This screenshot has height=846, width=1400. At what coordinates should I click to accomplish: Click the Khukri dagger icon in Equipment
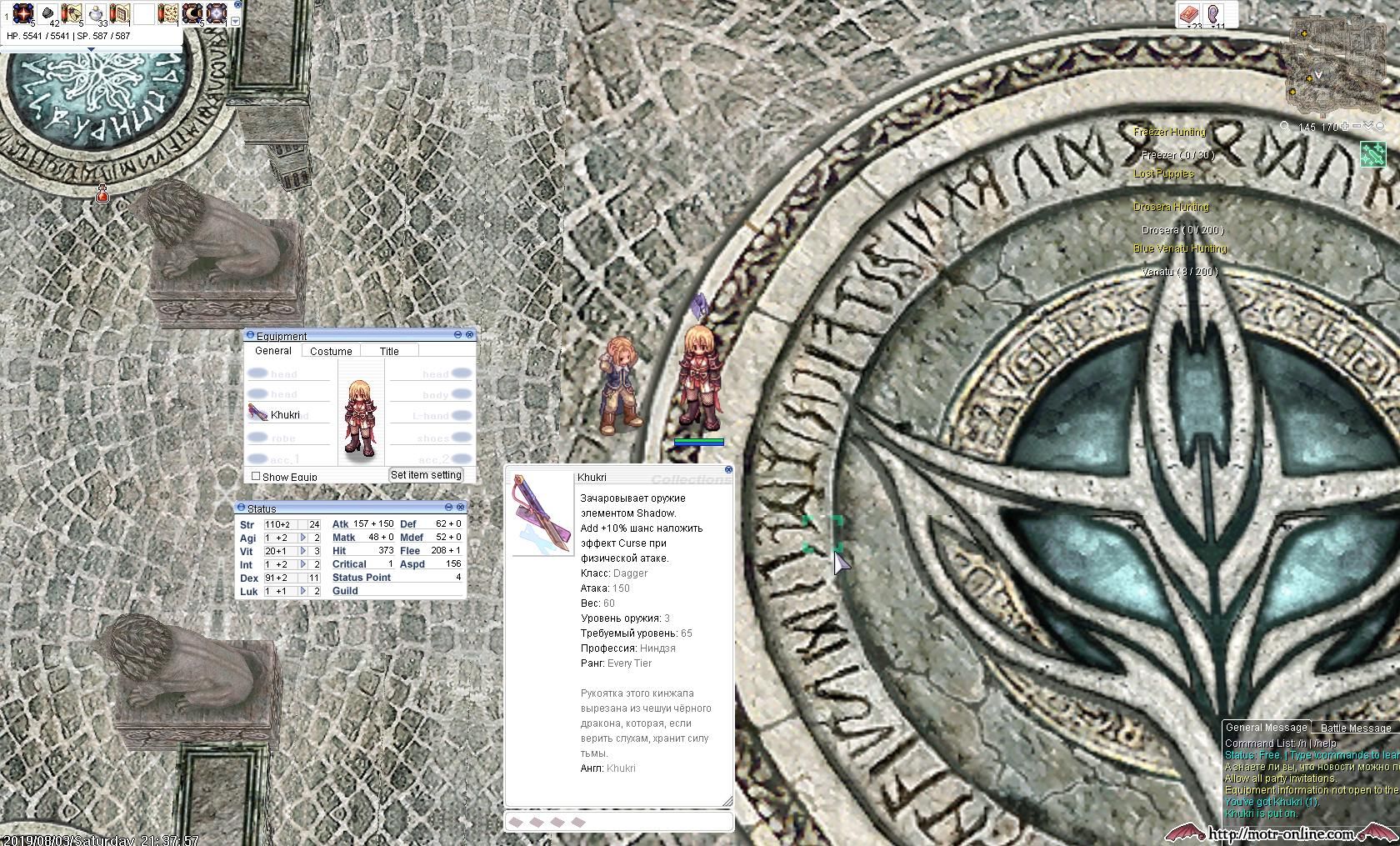coord(257,413)
